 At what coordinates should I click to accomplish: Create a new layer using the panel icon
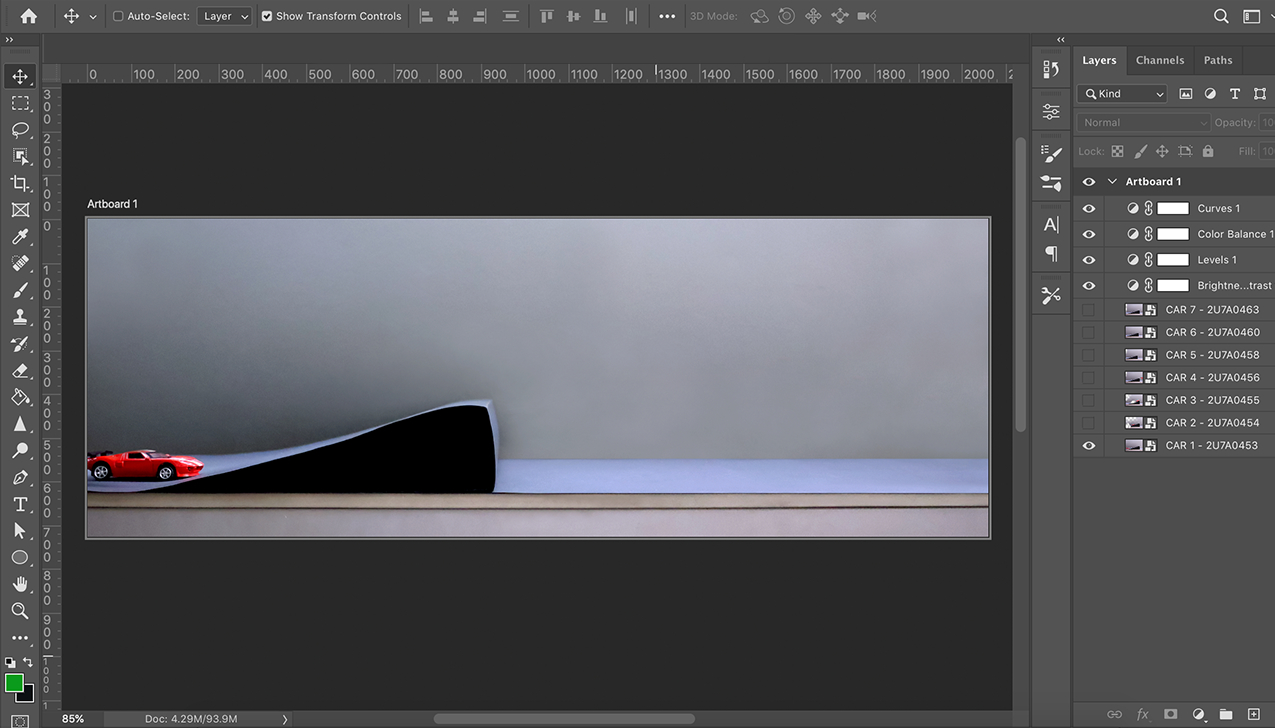click(1253, 715)
